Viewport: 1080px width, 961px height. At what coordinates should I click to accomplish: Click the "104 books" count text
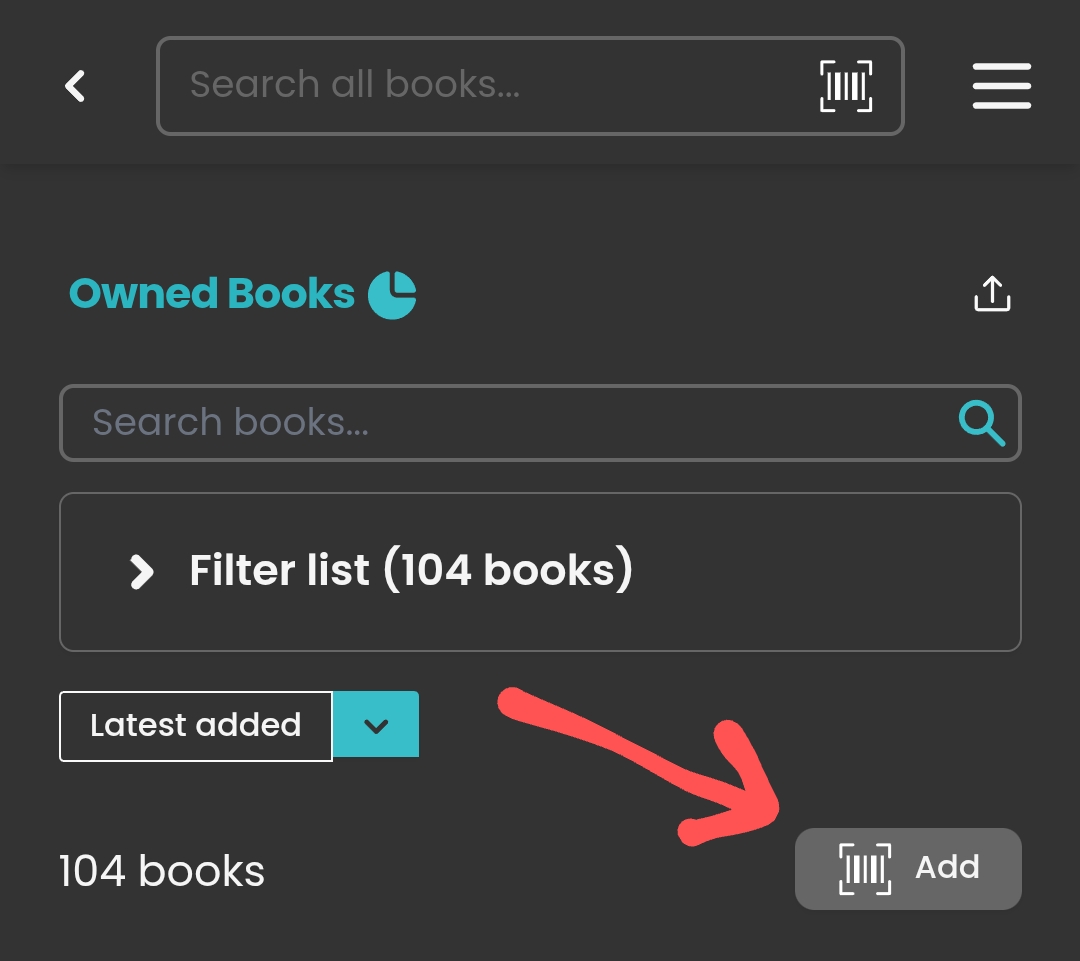162,871
